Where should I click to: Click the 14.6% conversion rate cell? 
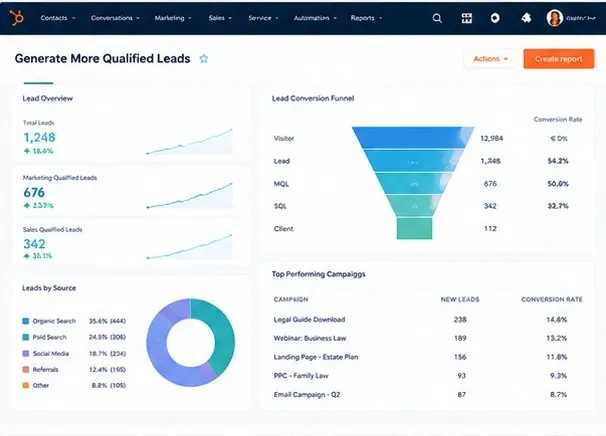pos(557,320)
